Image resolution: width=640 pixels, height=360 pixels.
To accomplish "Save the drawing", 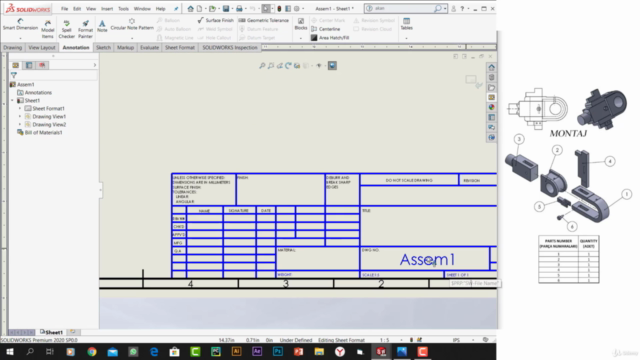I will (x=226, y=8).
